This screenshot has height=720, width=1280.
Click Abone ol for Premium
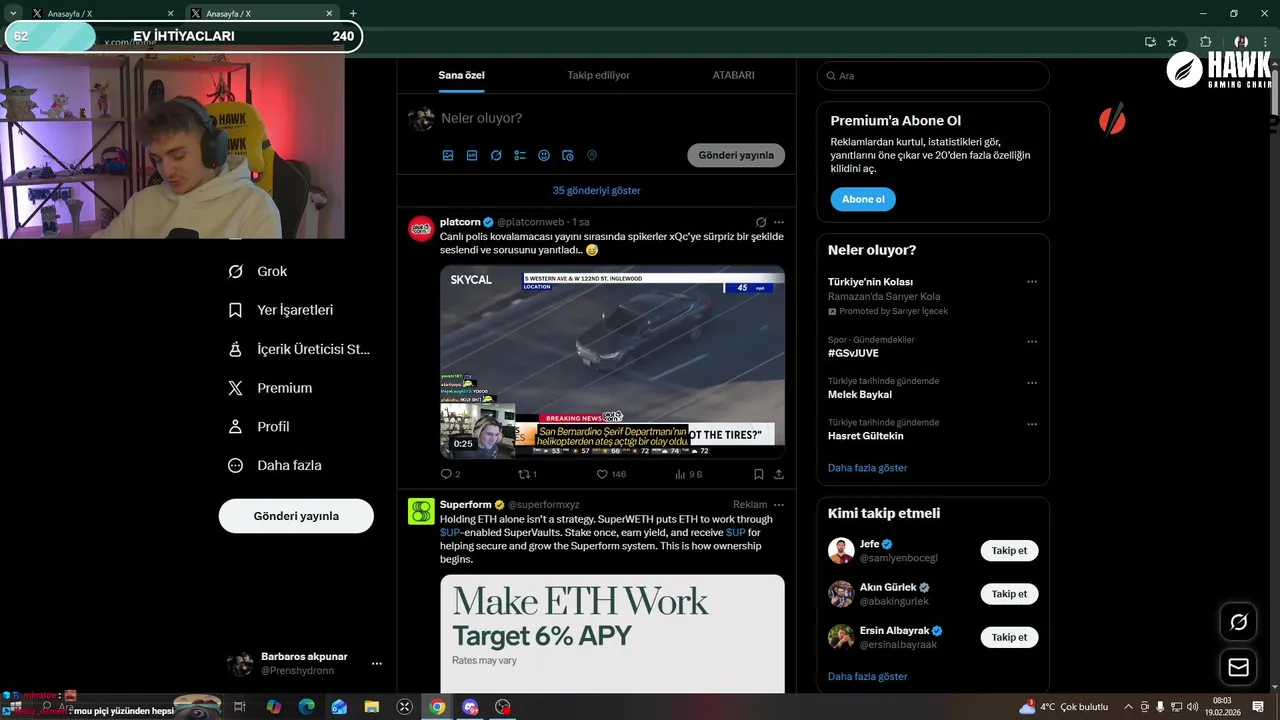pyautogui.click(x=863, y=199)
